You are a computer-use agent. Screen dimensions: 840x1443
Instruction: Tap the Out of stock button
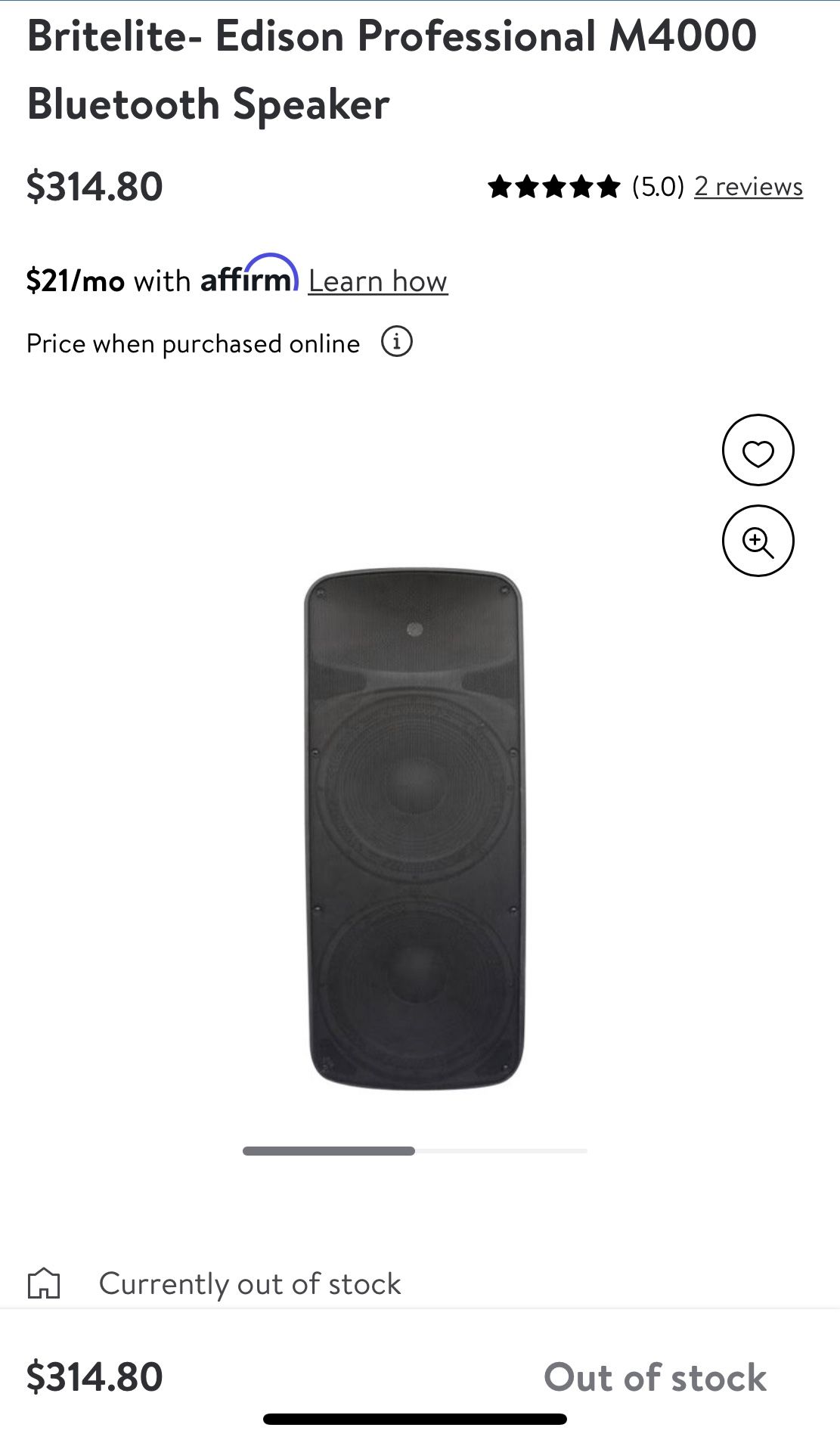[655, 1376]
